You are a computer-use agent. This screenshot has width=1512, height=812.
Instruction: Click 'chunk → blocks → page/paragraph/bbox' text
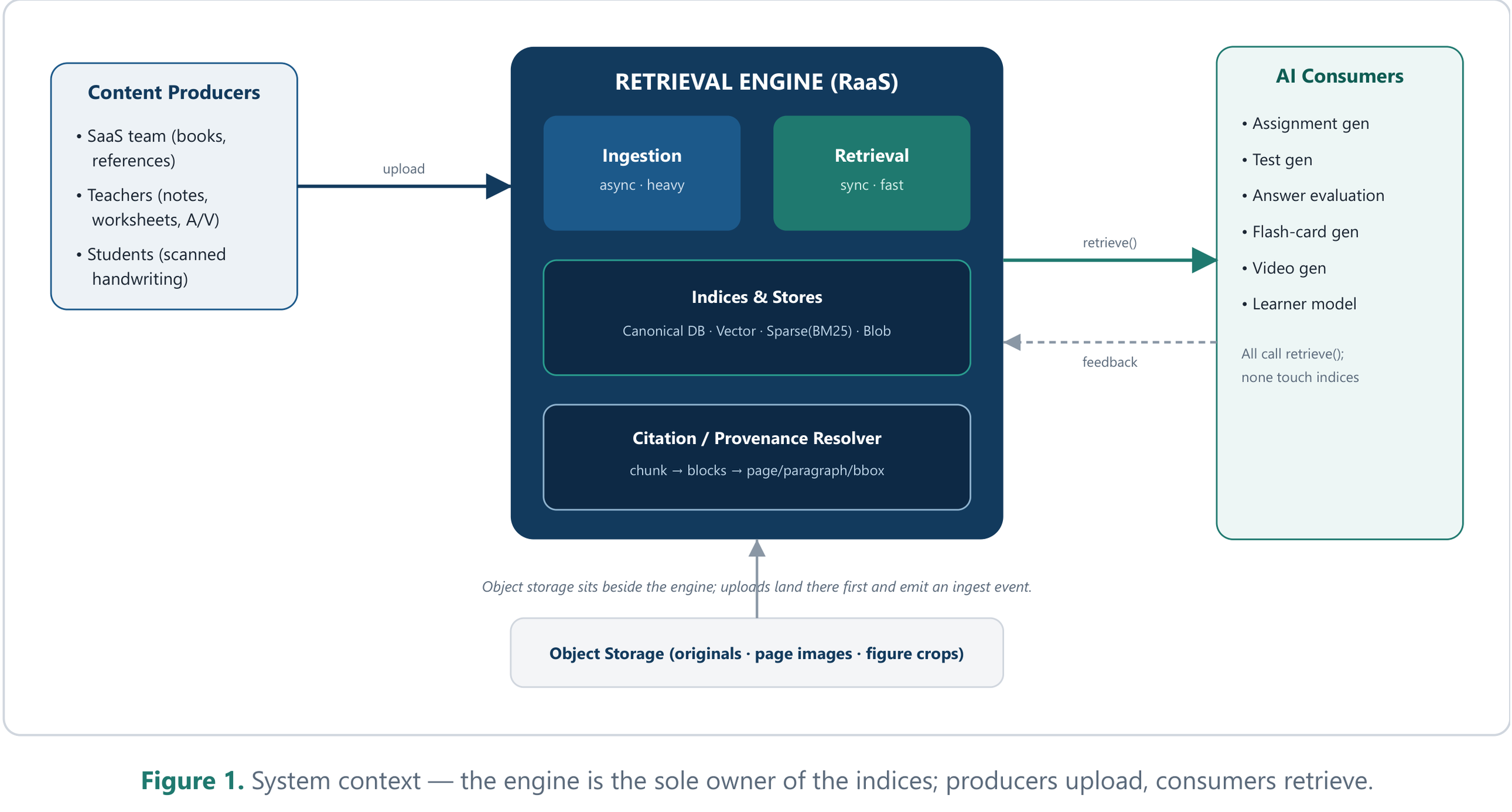pos(757,471)
